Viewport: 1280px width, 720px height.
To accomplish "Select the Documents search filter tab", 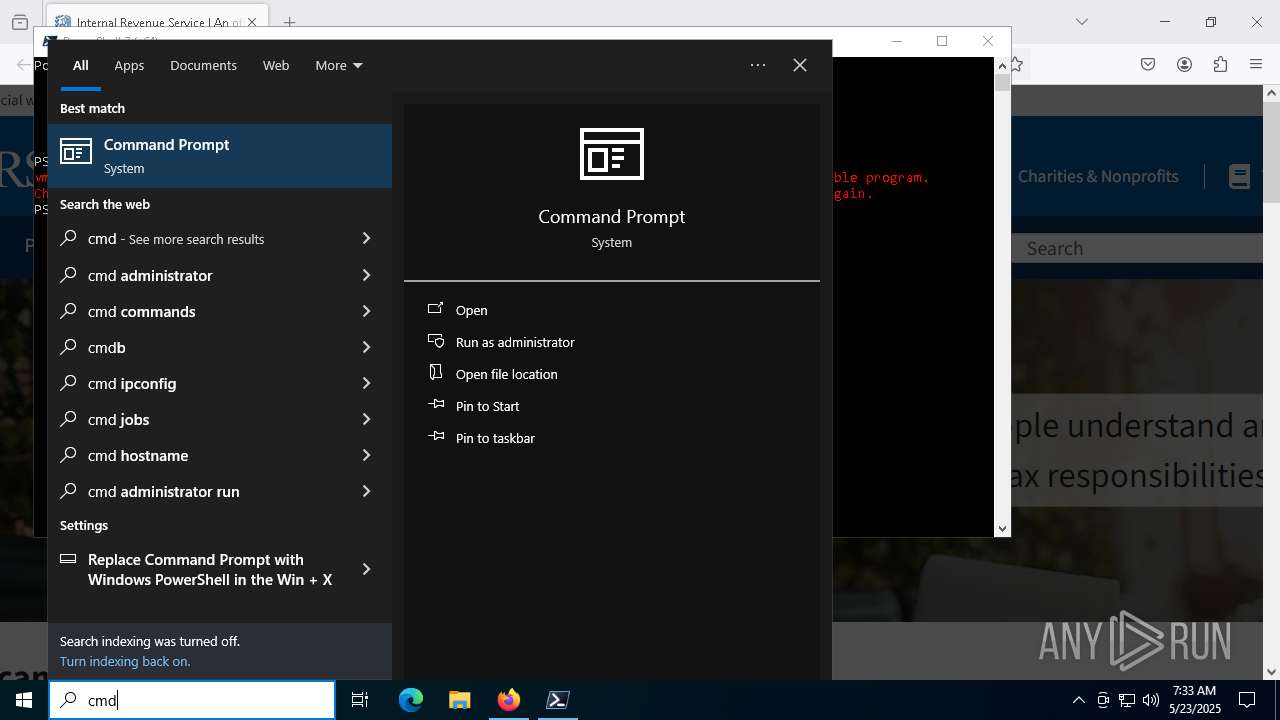I will tap(203, 65).
